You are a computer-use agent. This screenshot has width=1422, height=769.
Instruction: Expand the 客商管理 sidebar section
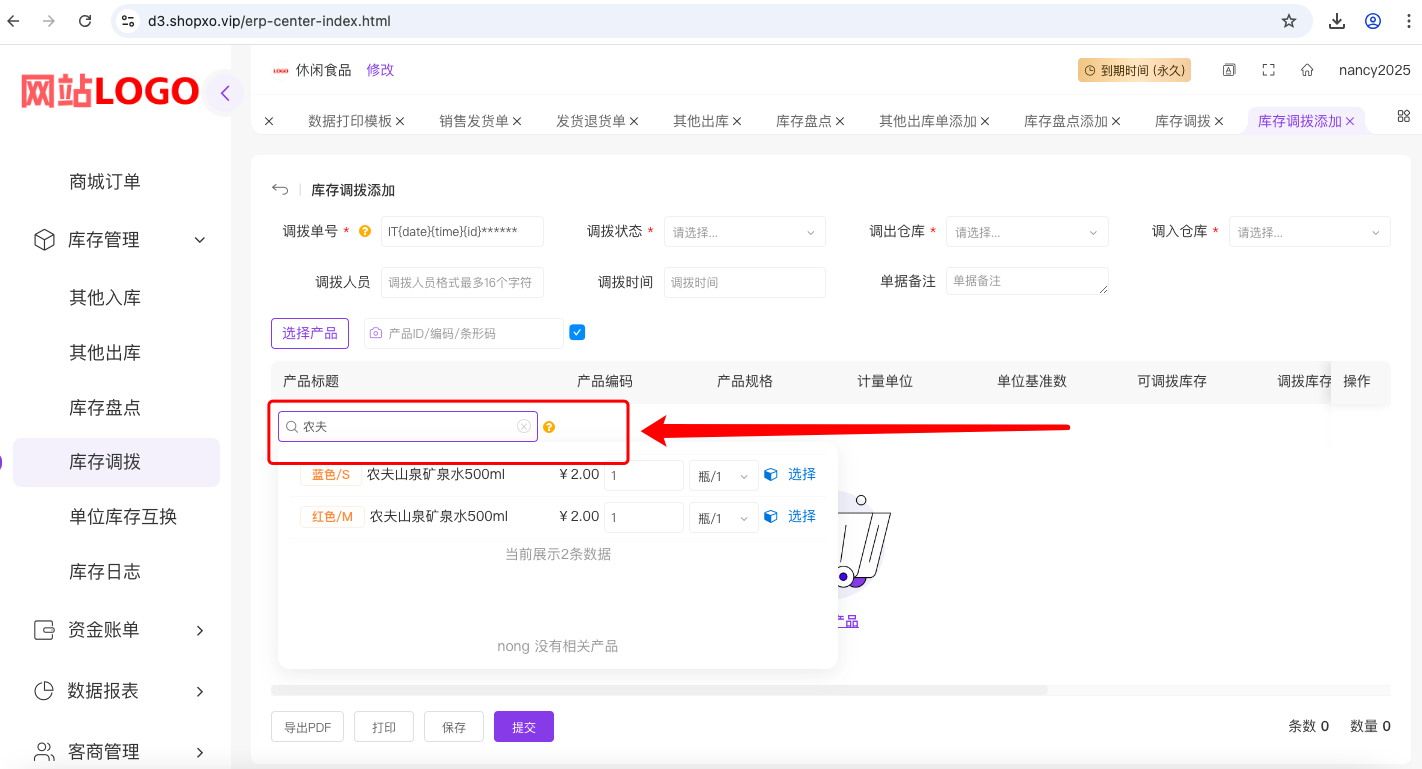[x=200, y=752]
